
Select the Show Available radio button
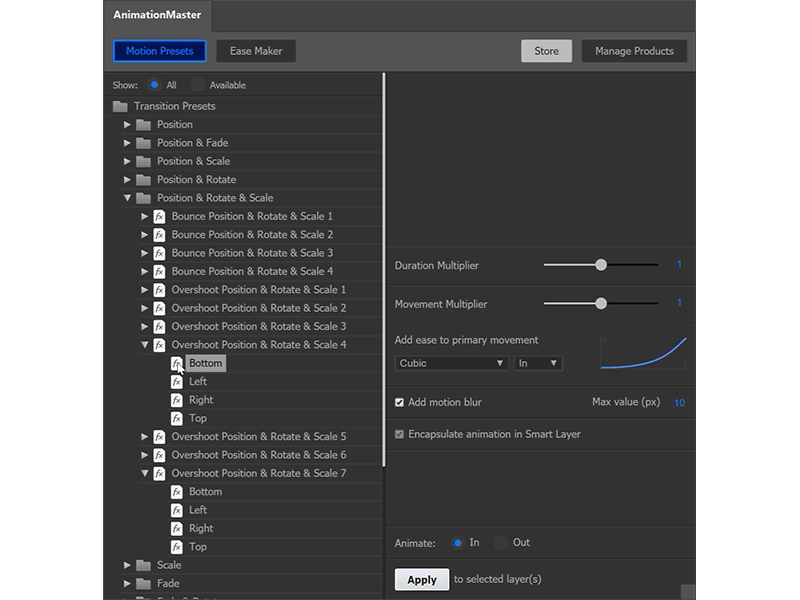click(x=197, y=85)
